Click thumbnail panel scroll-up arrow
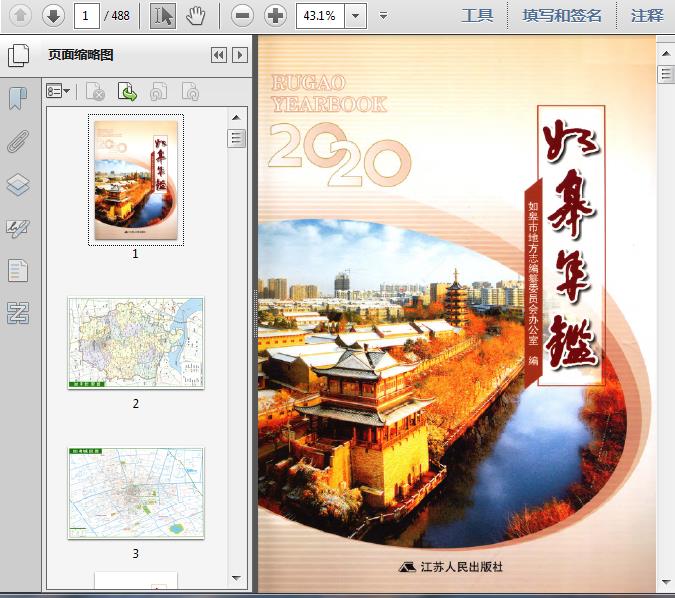675x598 pixels. [236, 117]
